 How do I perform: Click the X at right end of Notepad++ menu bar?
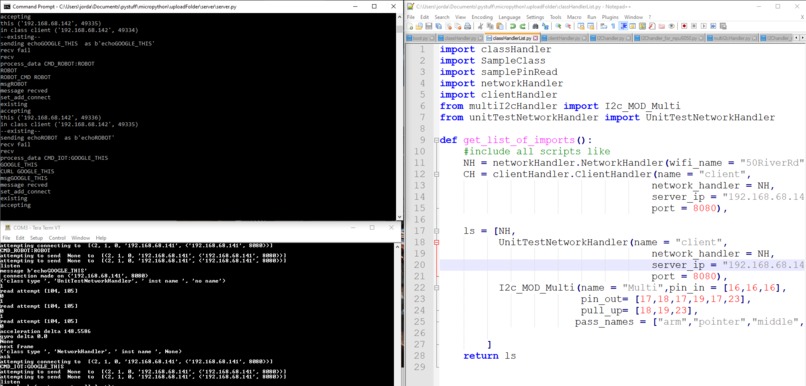(802, 17)
